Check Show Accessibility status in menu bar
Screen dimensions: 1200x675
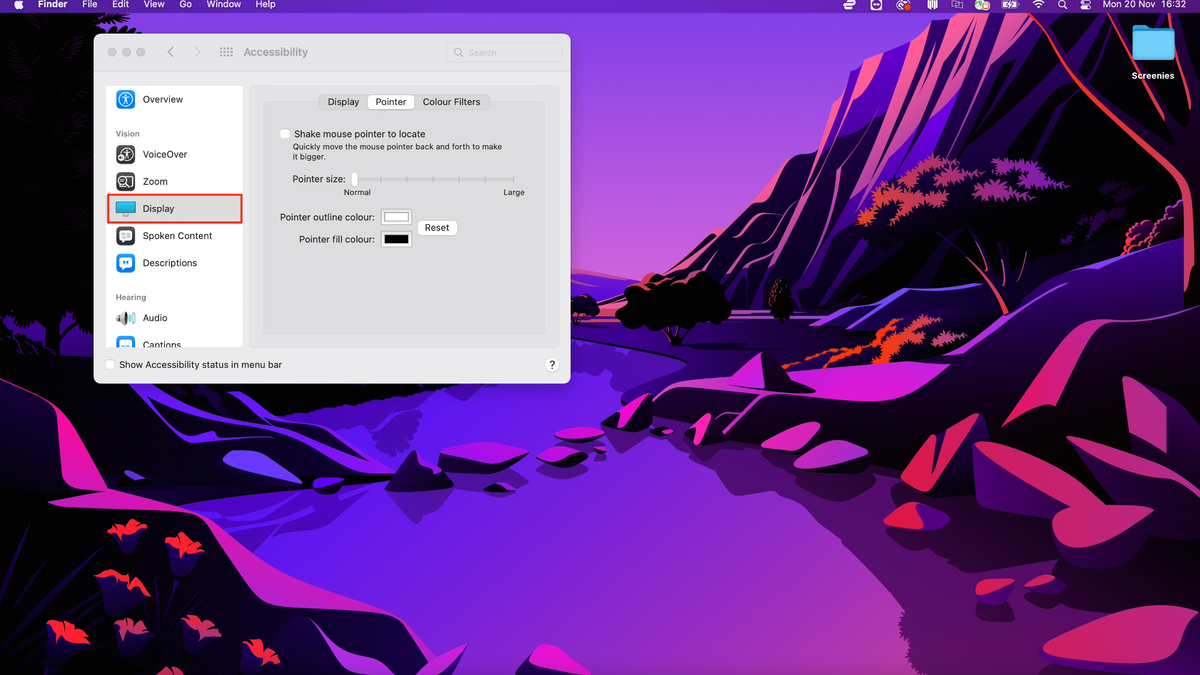pos(110,365)
